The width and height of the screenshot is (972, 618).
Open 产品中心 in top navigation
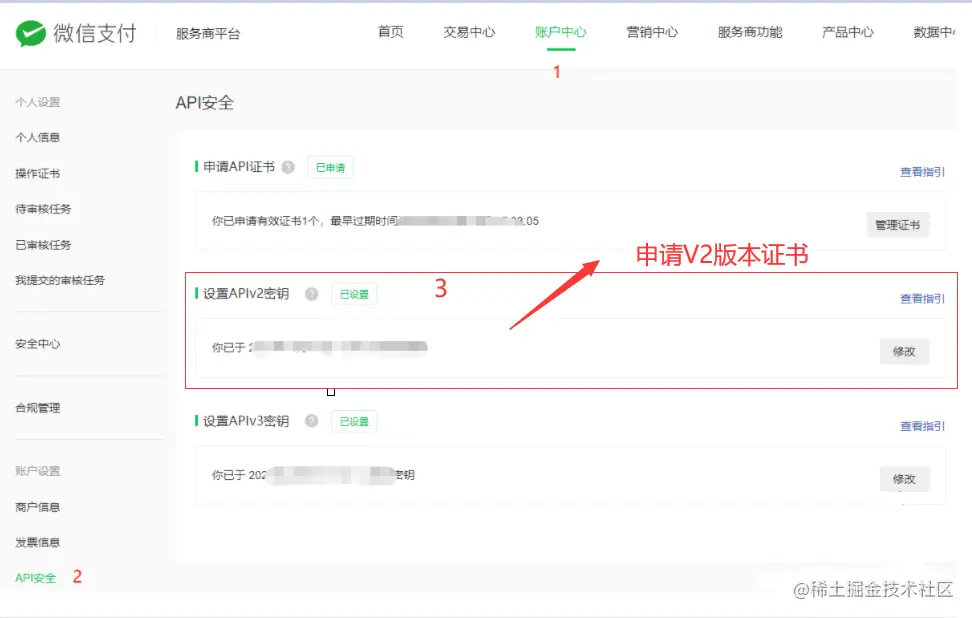tap(846, 31)
